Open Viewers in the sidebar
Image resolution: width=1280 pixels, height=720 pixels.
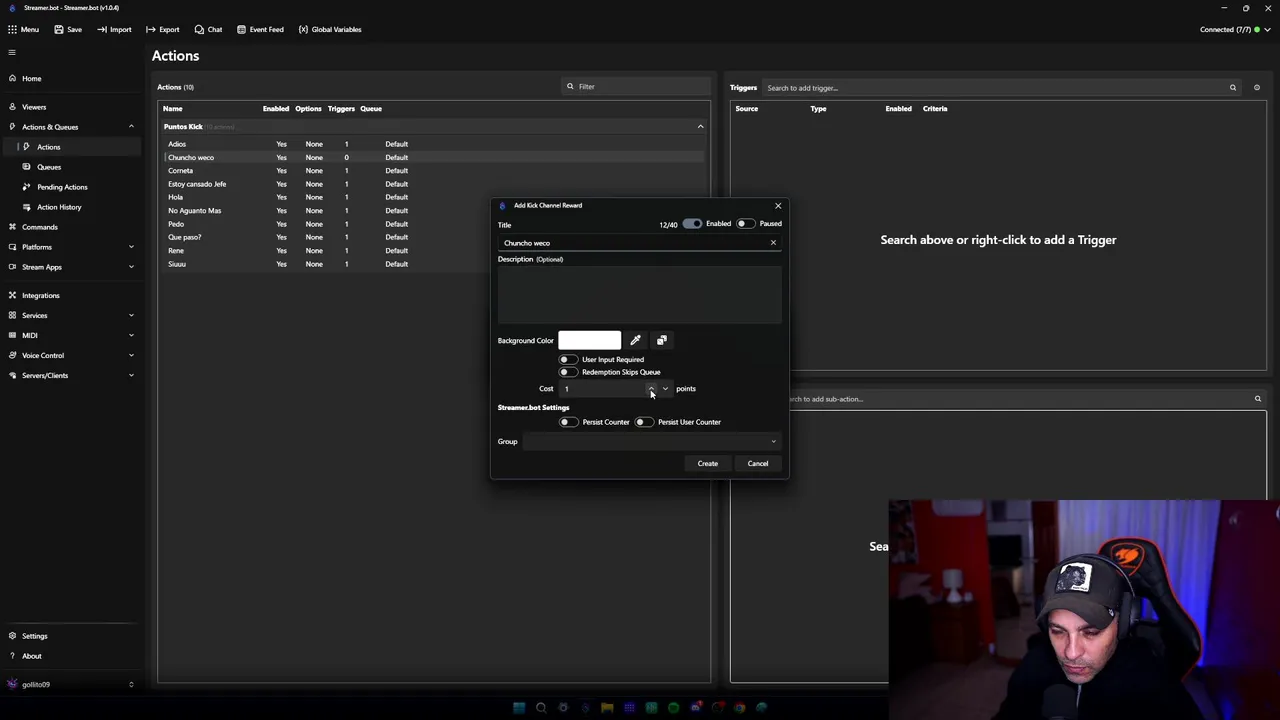click(x=70, y=107)
